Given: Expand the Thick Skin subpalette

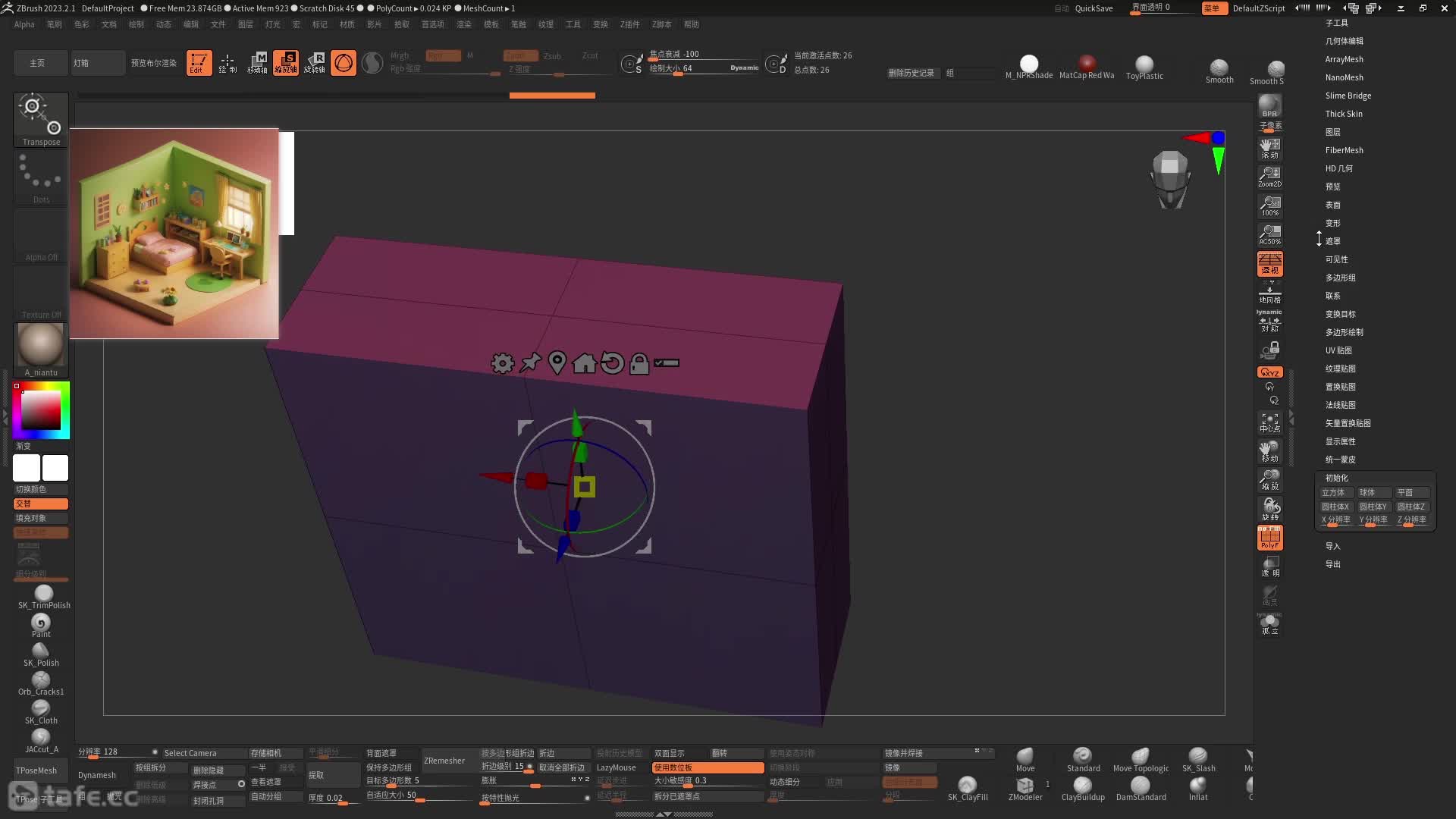Looking at the screenshot, I should 1344,114.
